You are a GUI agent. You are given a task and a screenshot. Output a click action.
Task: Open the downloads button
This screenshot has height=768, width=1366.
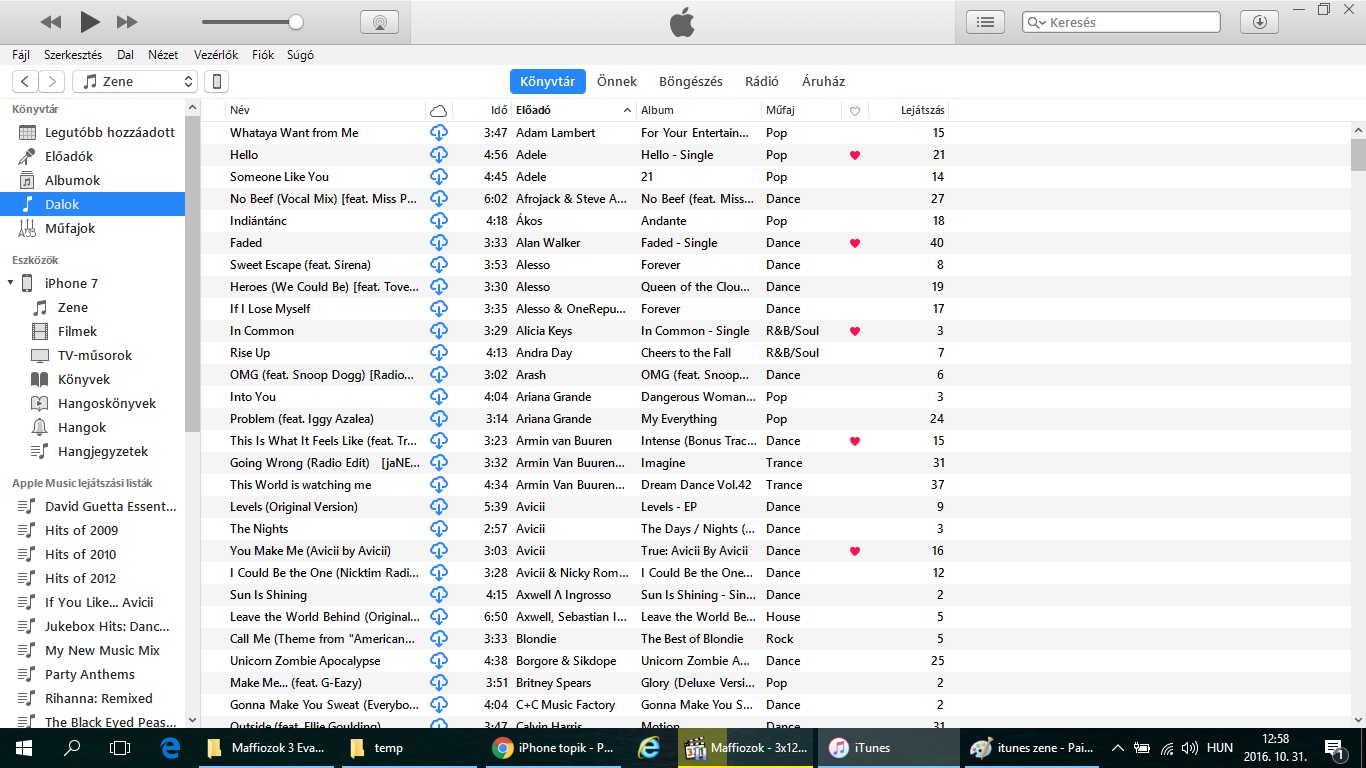[x=1259, y=22]
